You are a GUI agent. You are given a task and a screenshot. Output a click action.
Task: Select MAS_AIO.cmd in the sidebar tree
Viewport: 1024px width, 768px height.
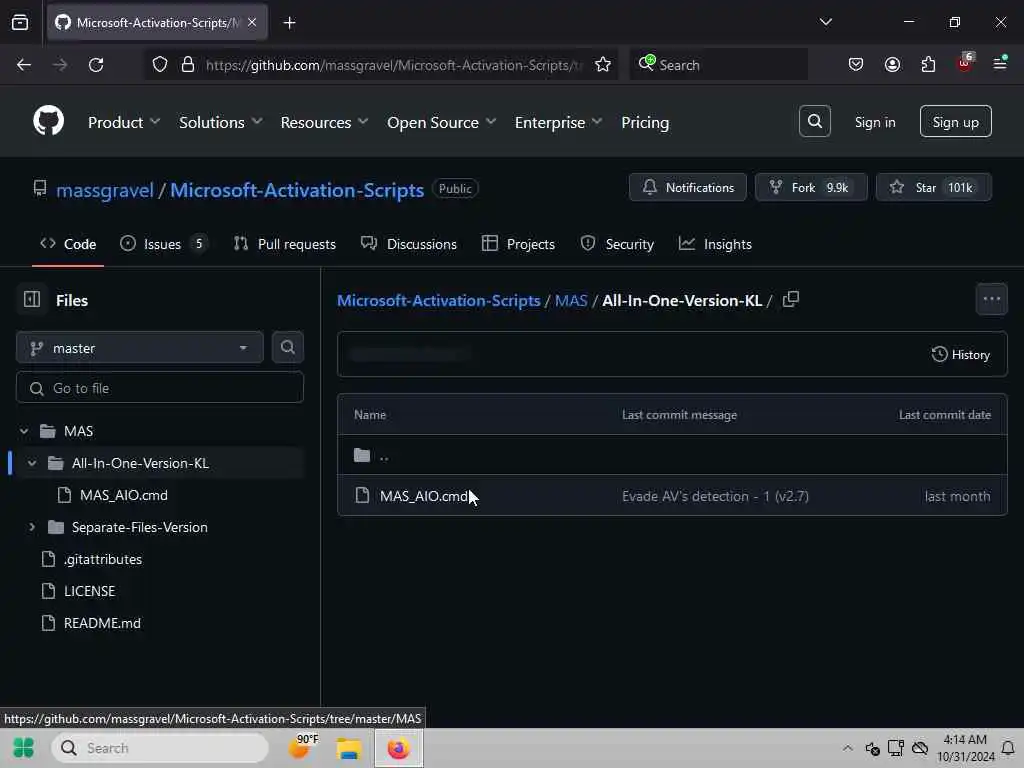click(123, 495)
